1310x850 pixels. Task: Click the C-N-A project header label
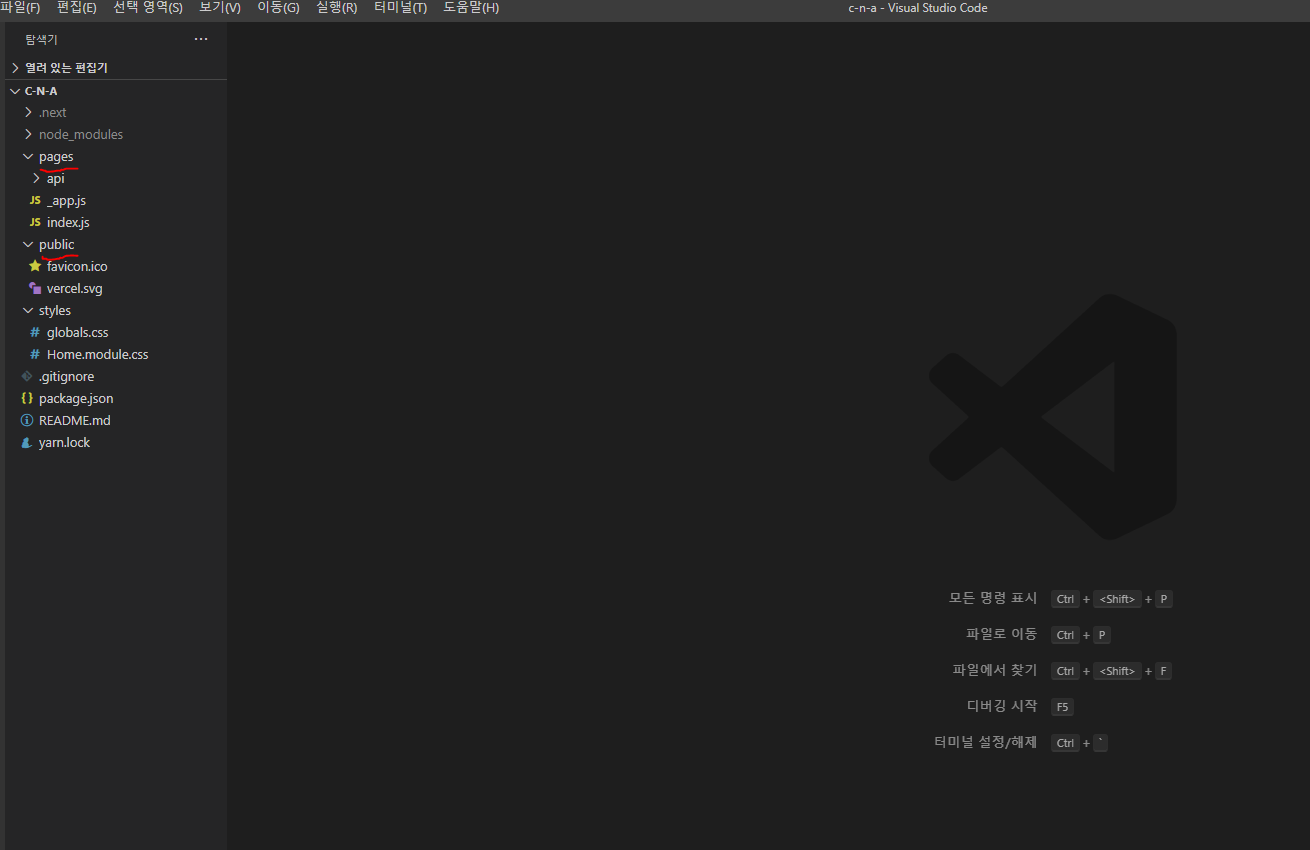[41, 91]
